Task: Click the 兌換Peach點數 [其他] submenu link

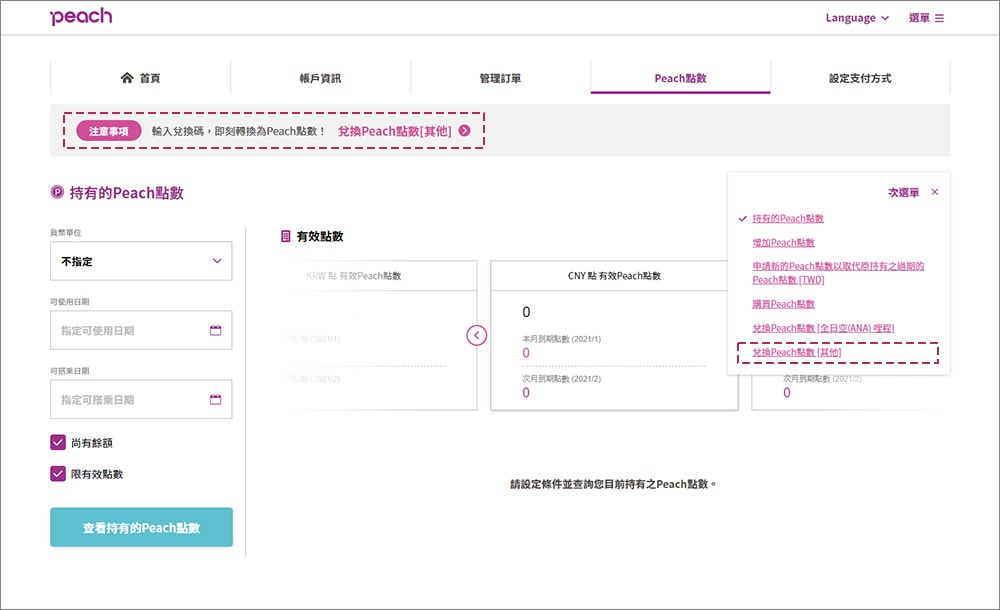Action: pos(797,352)
